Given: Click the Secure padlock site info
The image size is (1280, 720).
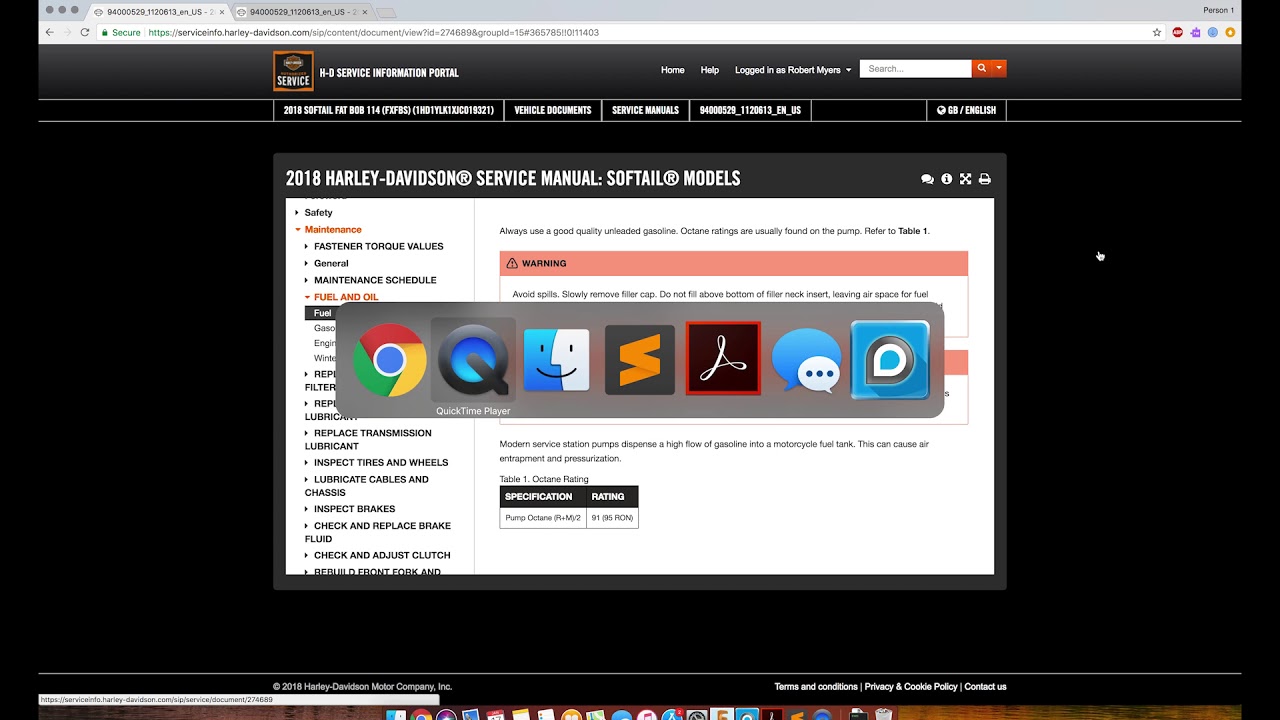Looking at the screenshot, I should (120, 32).
